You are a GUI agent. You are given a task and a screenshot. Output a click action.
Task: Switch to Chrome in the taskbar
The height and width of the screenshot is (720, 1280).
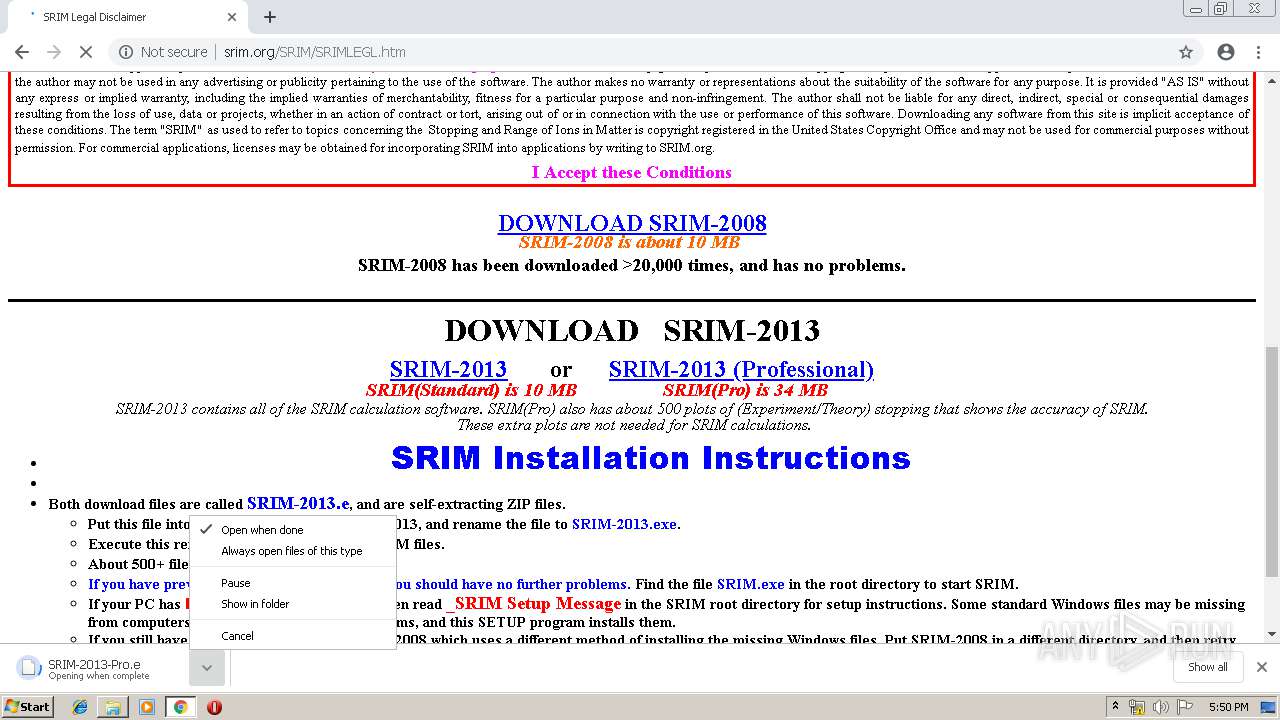pos(181,707)
